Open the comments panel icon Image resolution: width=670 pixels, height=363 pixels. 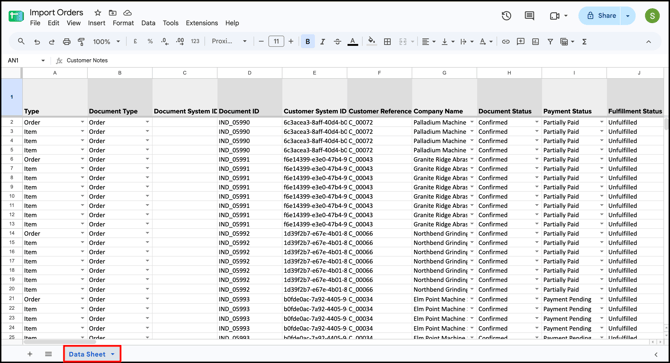pos(529,16)
